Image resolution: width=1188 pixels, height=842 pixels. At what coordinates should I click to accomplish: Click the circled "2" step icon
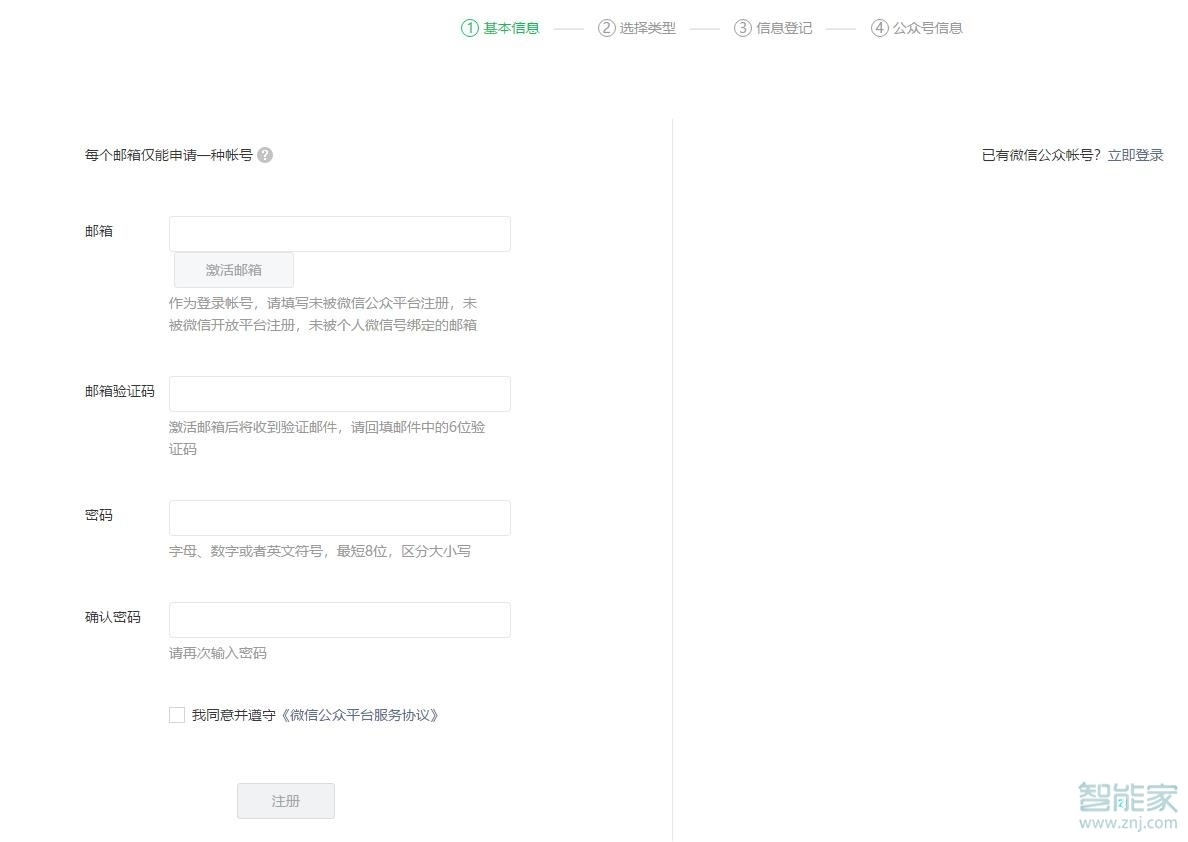pyautogui.click(x=607, y=28)
